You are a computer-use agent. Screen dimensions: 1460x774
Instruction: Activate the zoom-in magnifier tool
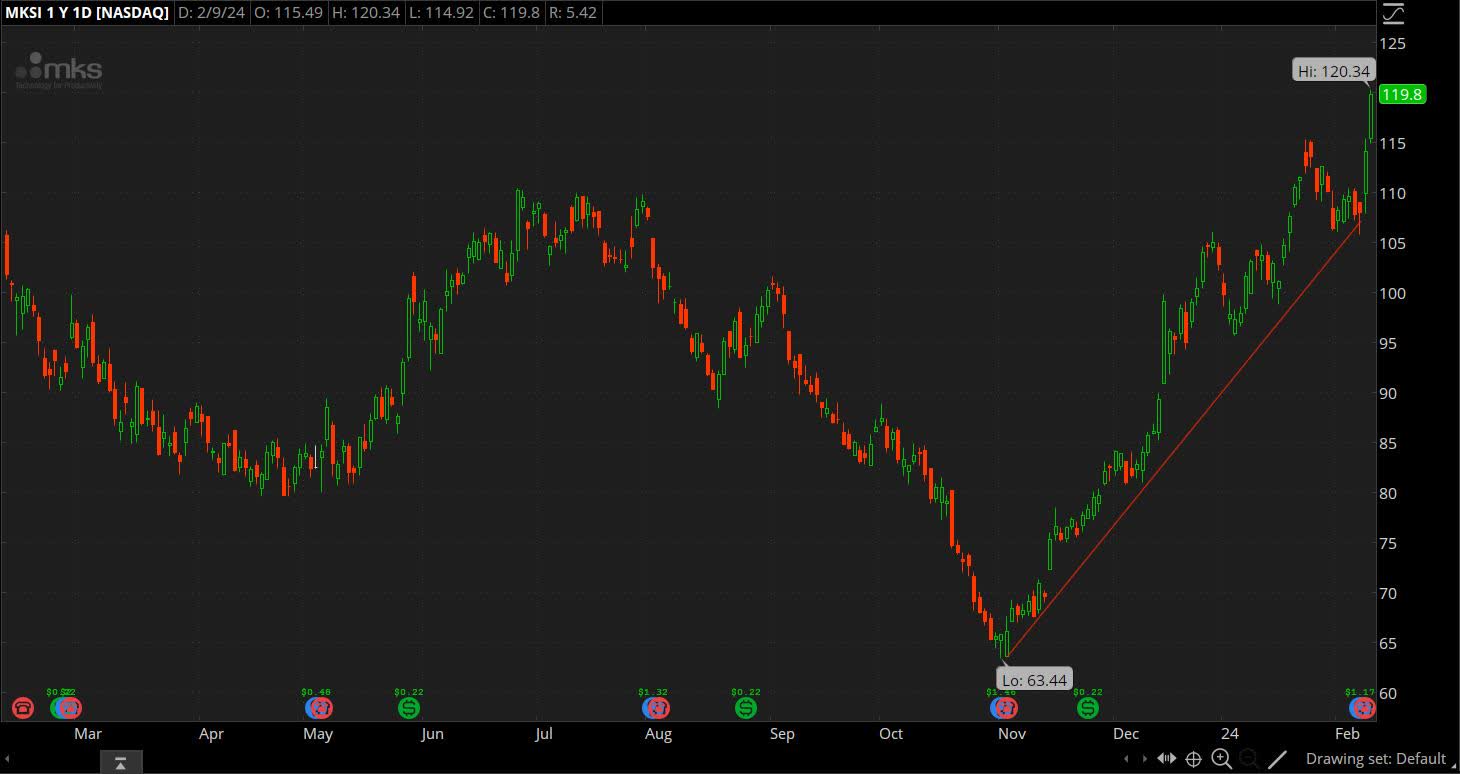click(1221, 758)
